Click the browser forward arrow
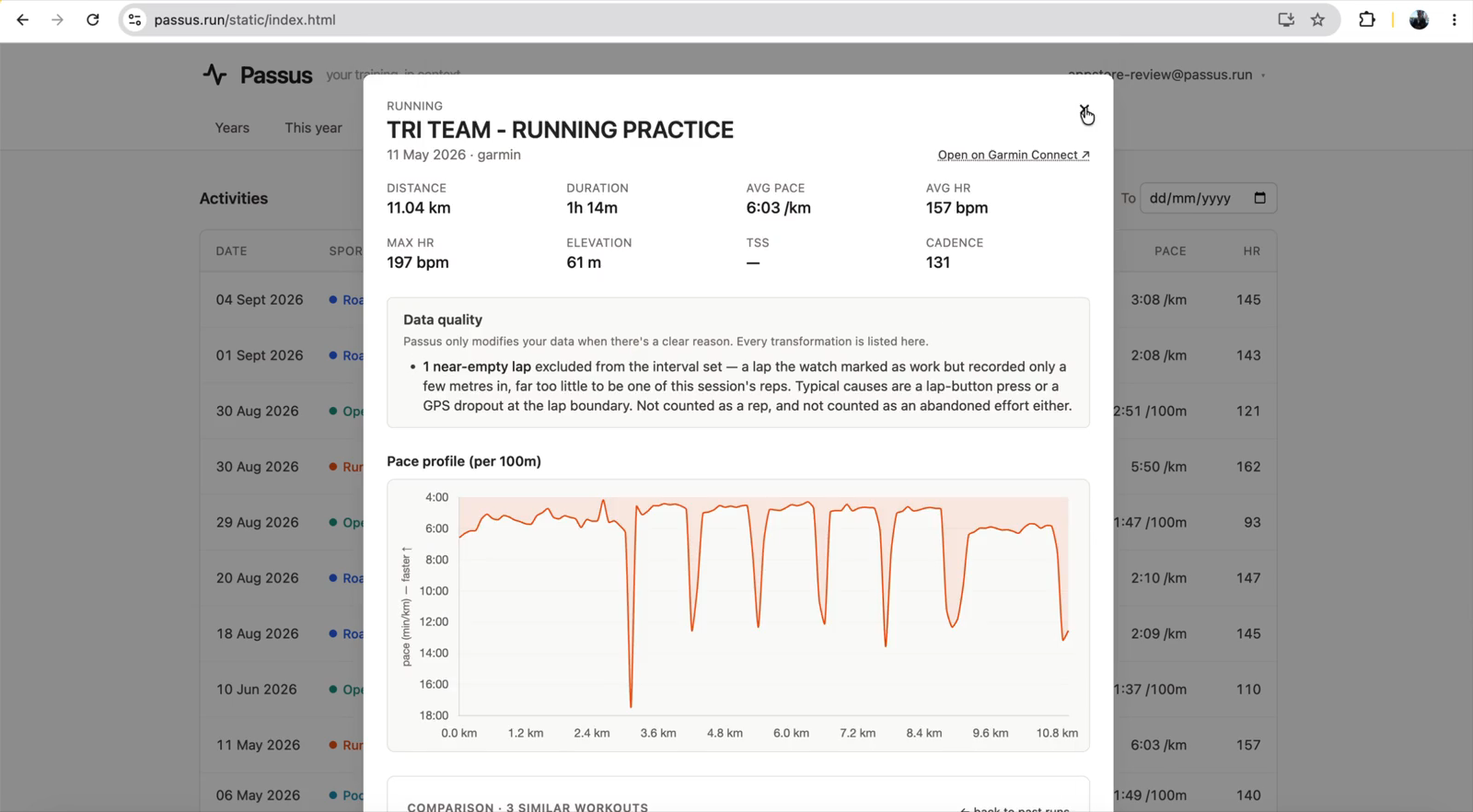The height and width of the screenshot is (812, 1473). (57, 19)
